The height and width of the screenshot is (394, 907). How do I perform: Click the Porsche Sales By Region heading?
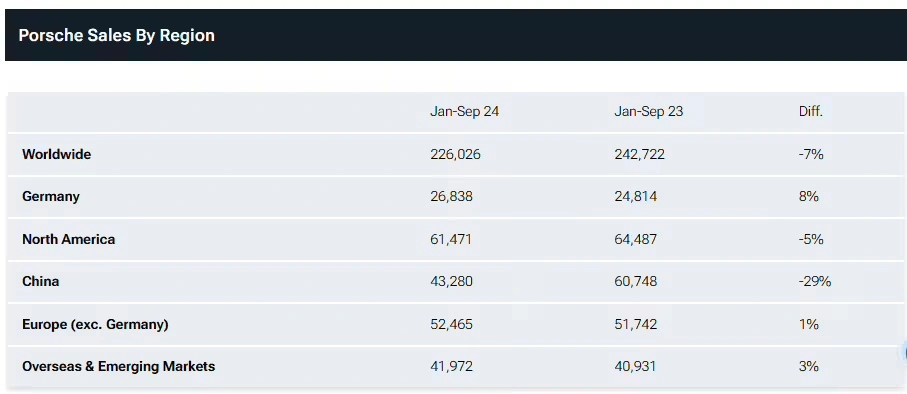click(x=116, y=35)
